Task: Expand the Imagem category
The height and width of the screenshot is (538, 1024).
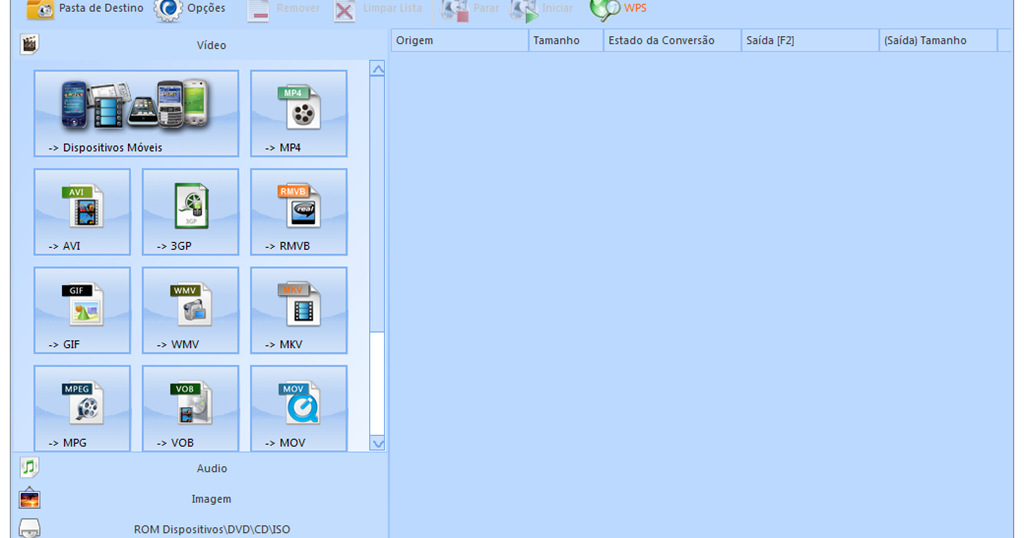Action: (201, 499)
